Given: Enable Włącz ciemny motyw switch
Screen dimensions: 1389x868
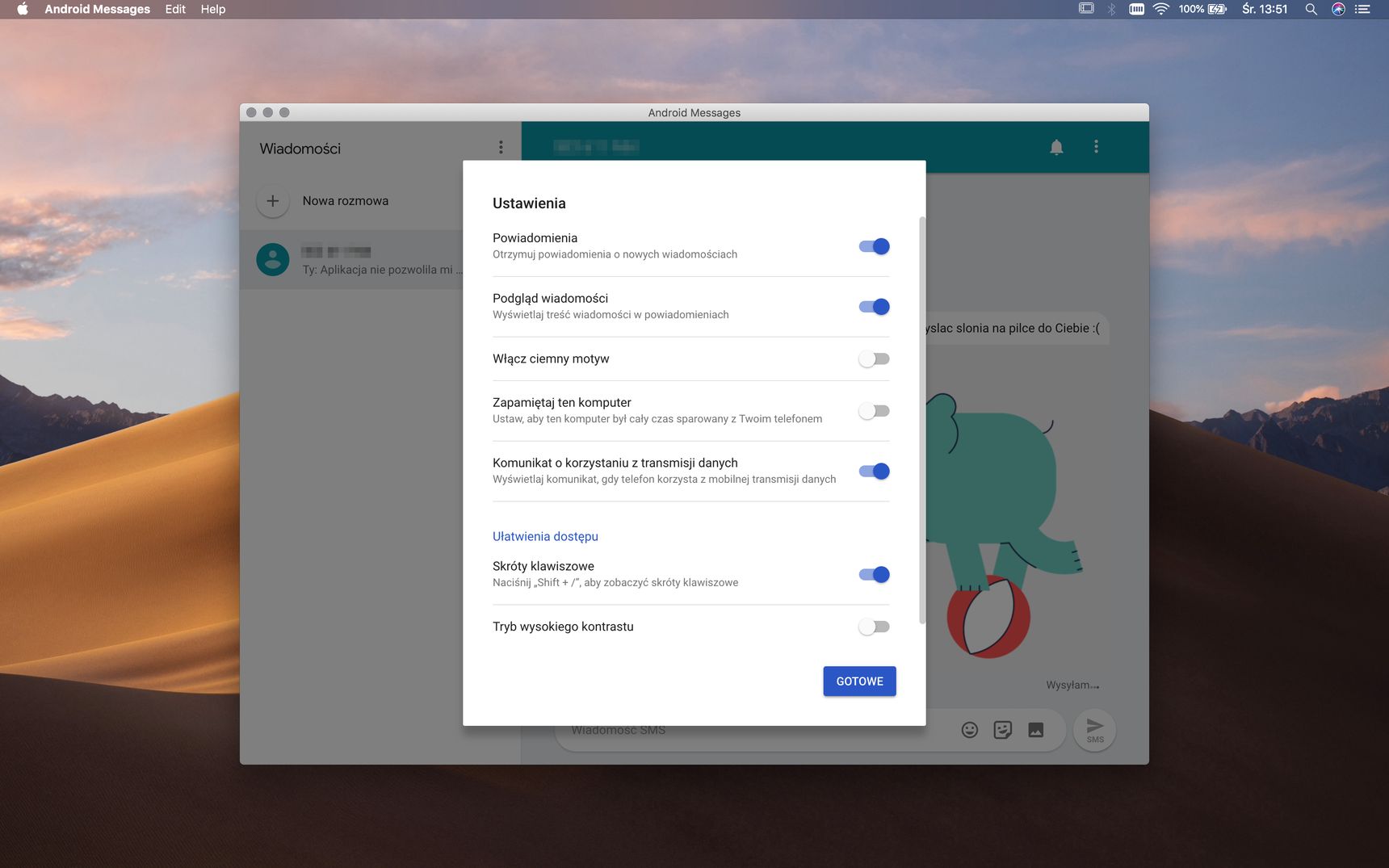Looking at the screenshot, I should point(874,359).
